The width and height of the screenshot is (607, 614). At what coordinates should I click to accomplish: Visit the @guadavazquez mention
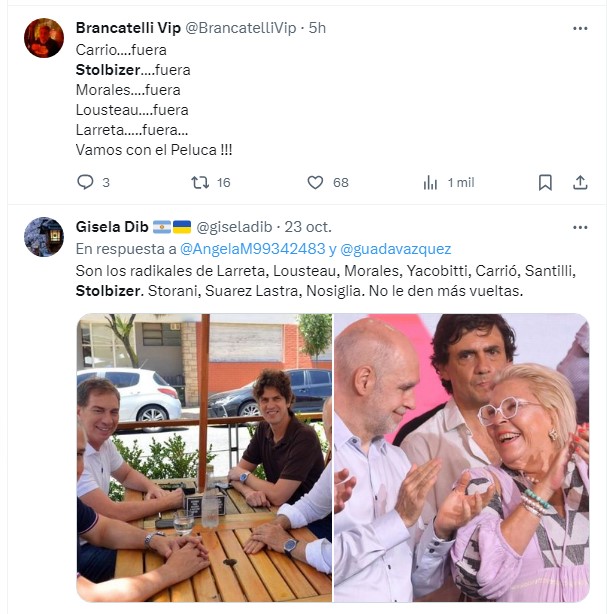pyautogui.click(x=395, y=249)
